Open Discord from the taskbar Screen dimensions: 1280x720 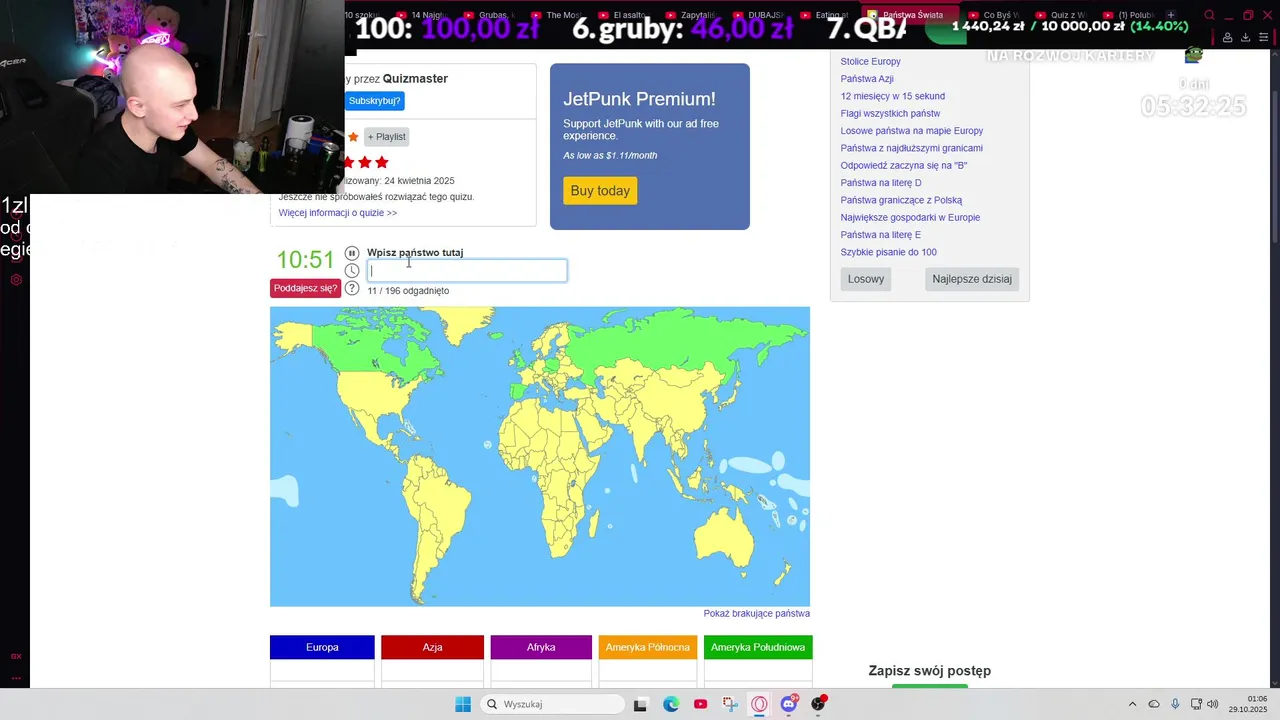(789, 704)
